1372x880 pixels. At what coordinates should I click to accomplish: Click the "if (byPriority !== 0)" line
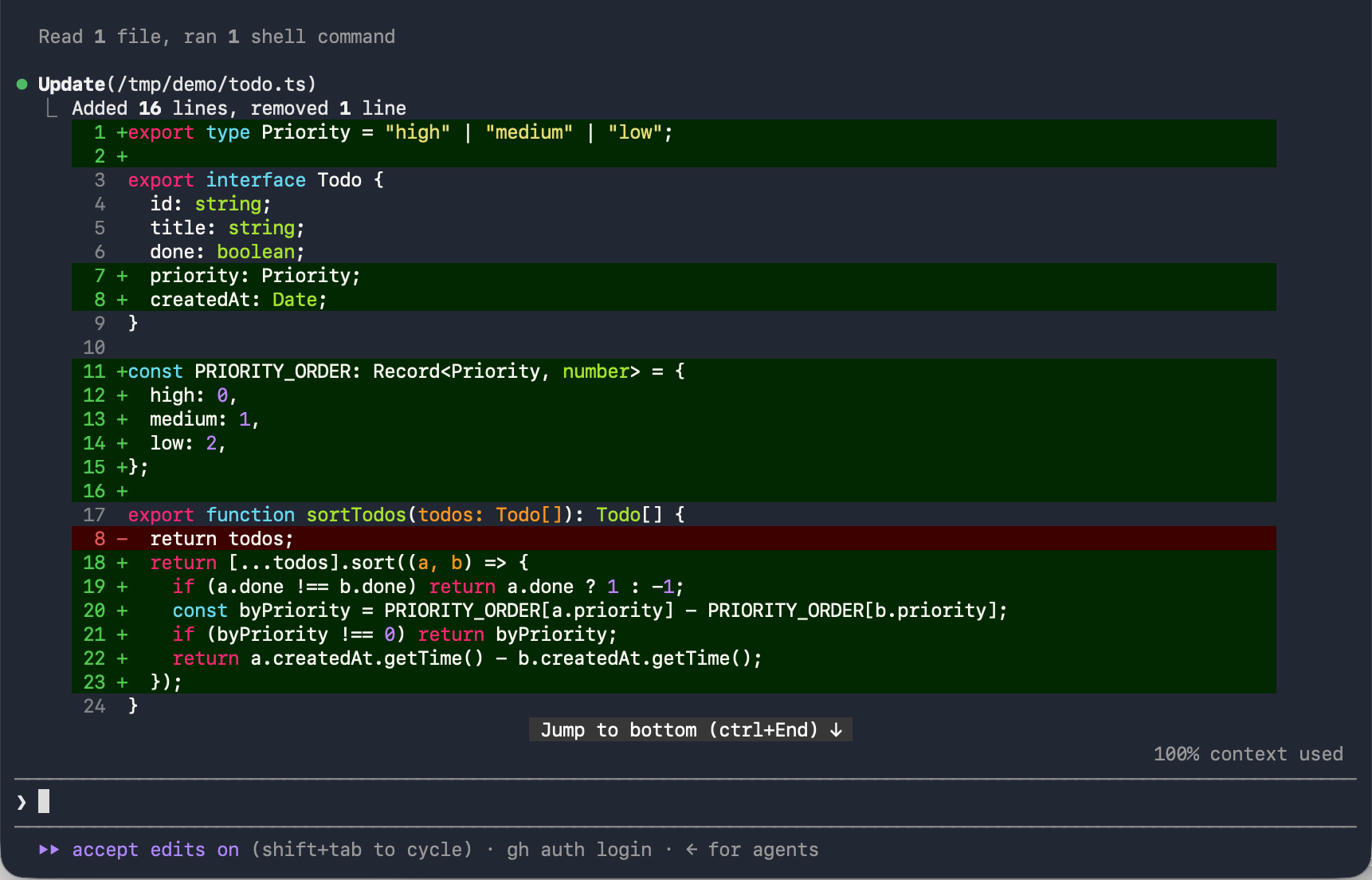[673, 634]
